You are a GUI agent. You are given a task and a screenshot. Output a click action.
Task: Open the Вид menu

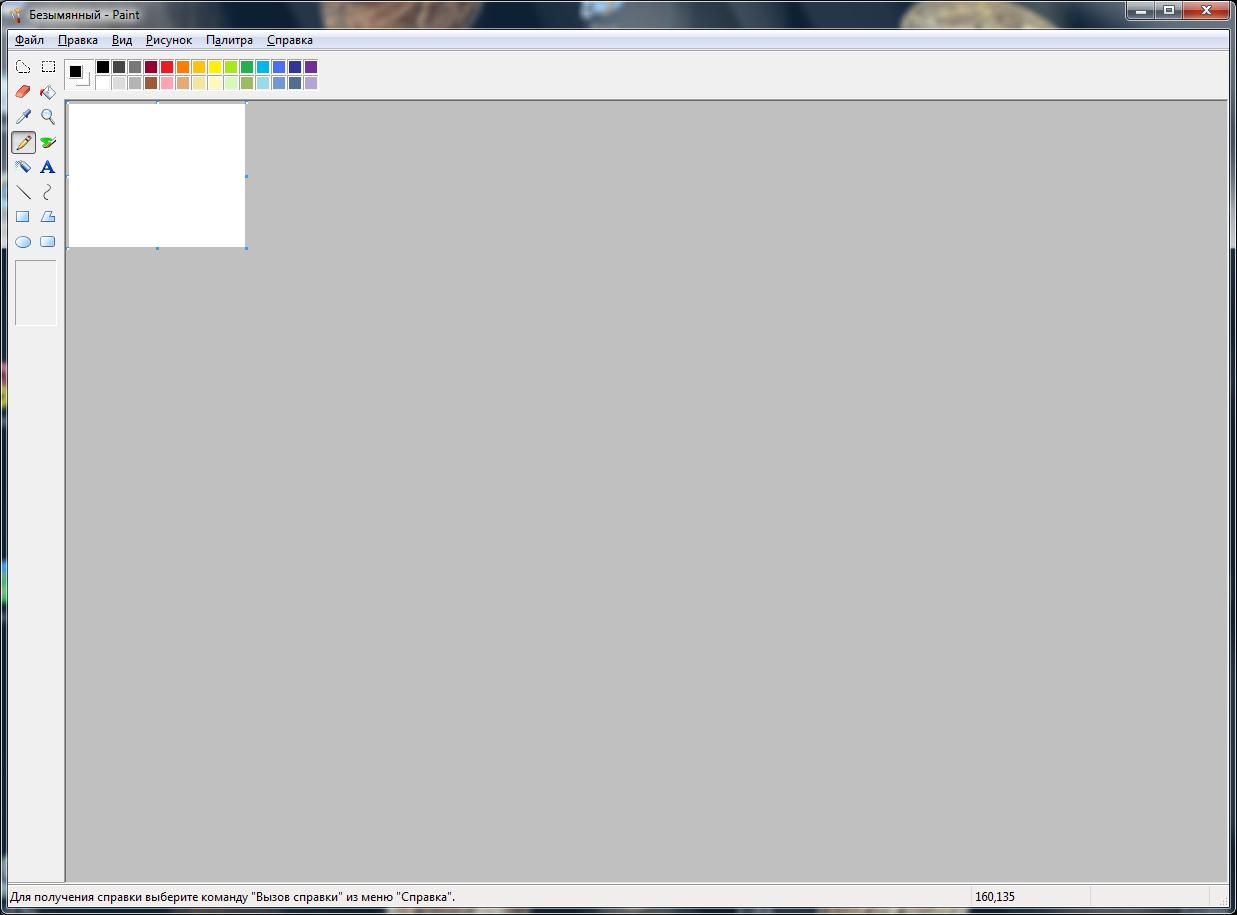[122, 40]
